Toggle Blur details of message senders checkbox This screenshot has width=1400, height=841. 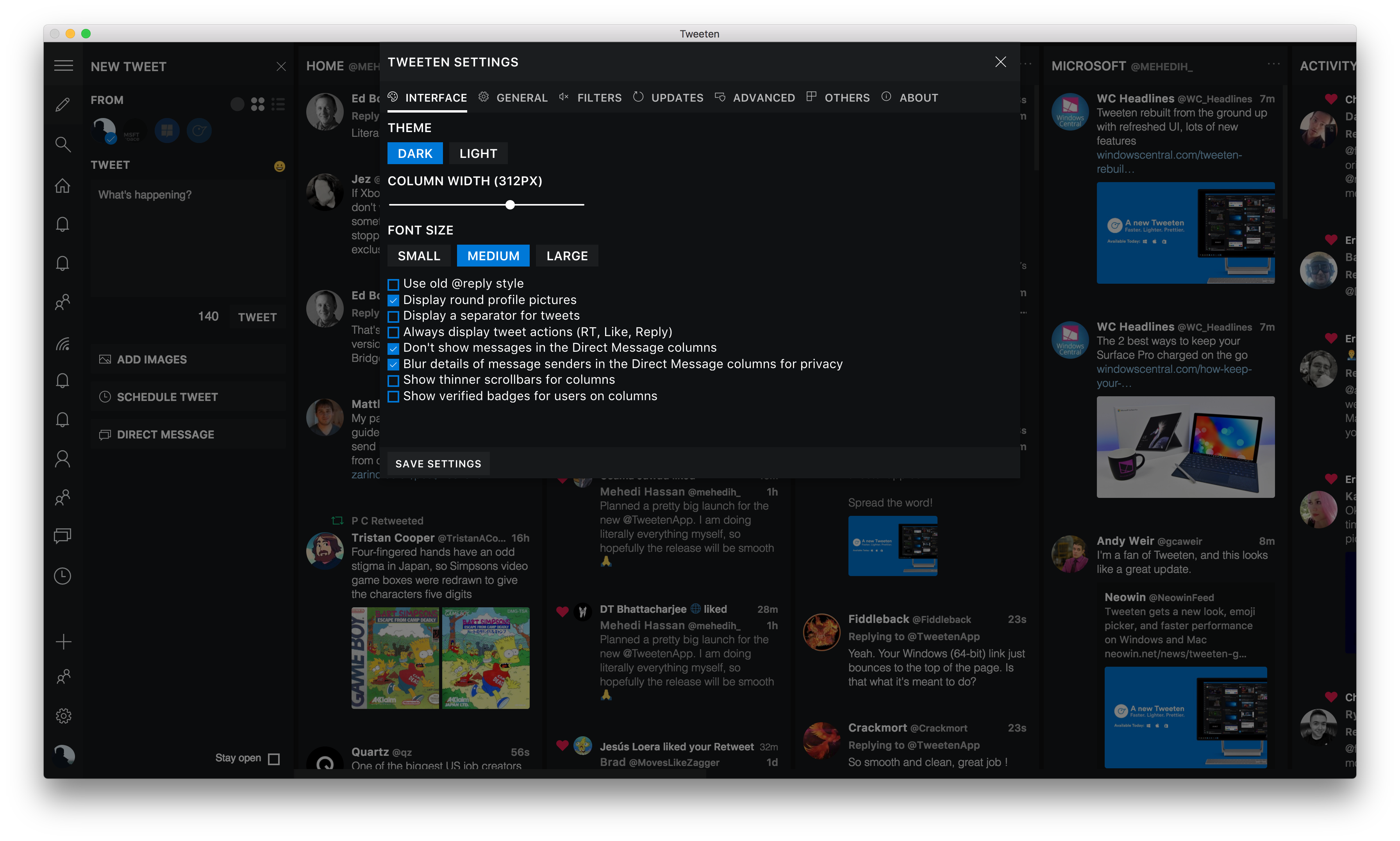tap(393, 364)
